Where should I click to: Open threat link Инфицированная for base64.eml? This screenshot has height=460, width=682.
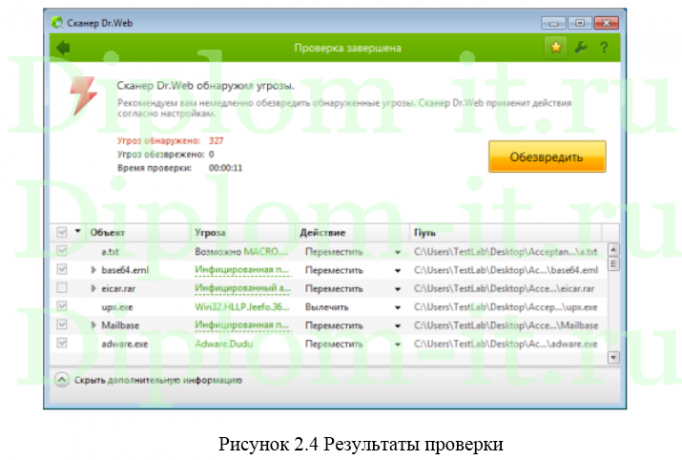click(x=241, y=270)
